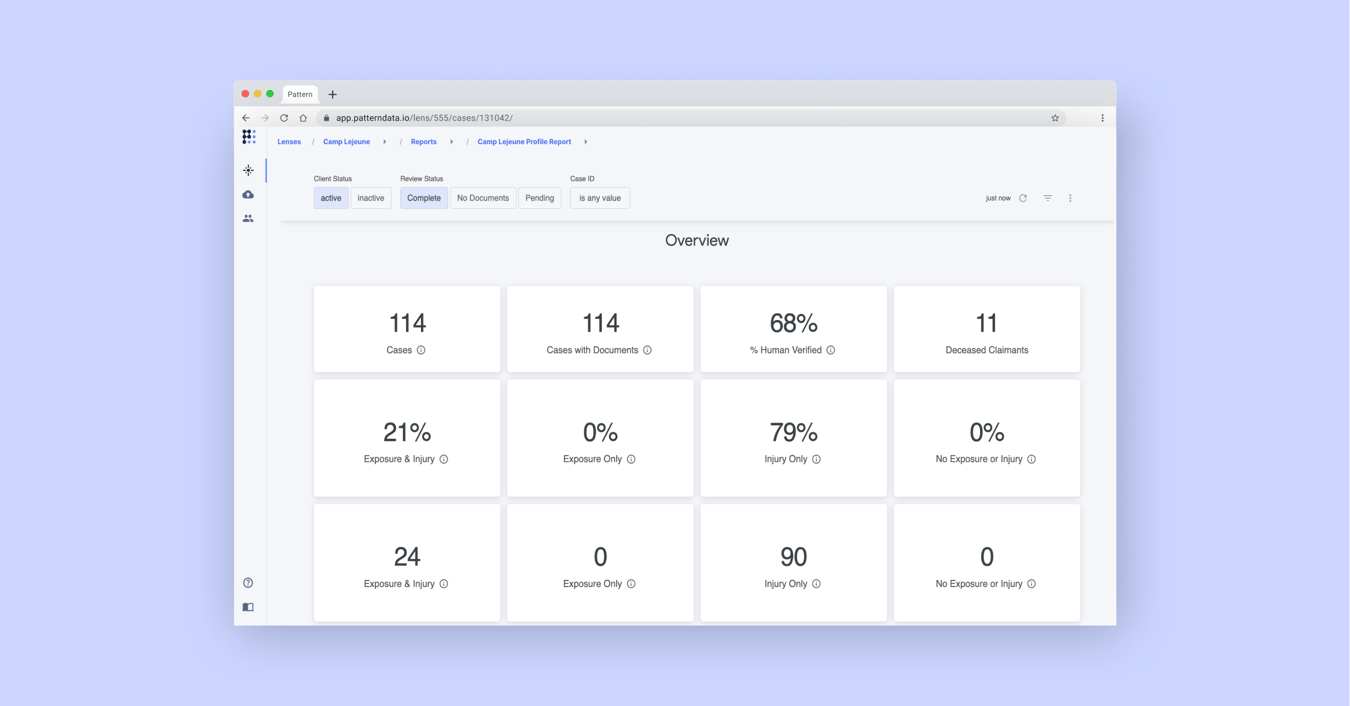Viewport: 1350px width, 706px height.
Task: Click info icon beside Cases
Action: [421, 350]
